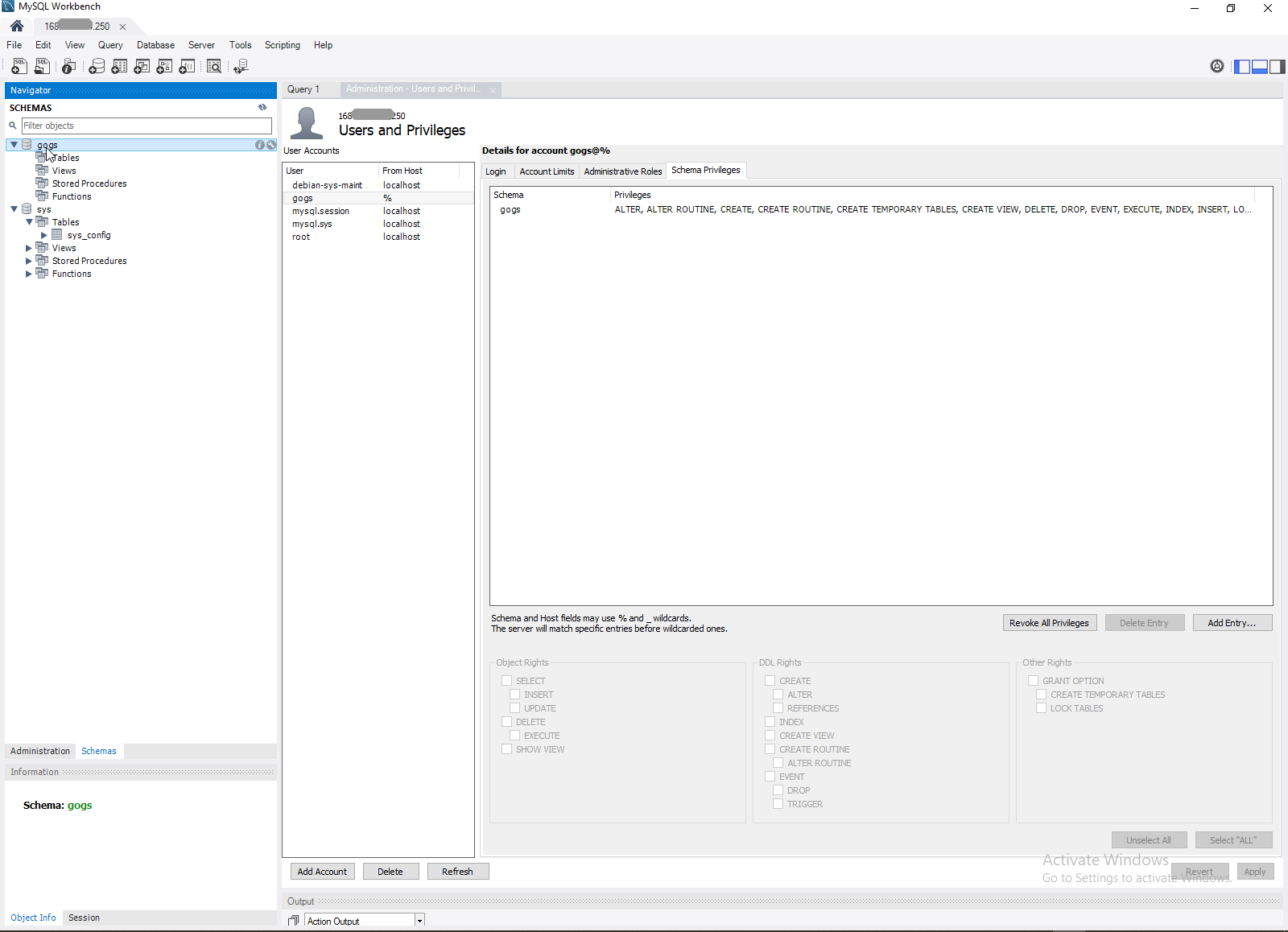Switch to the Session info tab
The image size is (1288, 932).
pos(84,918)
